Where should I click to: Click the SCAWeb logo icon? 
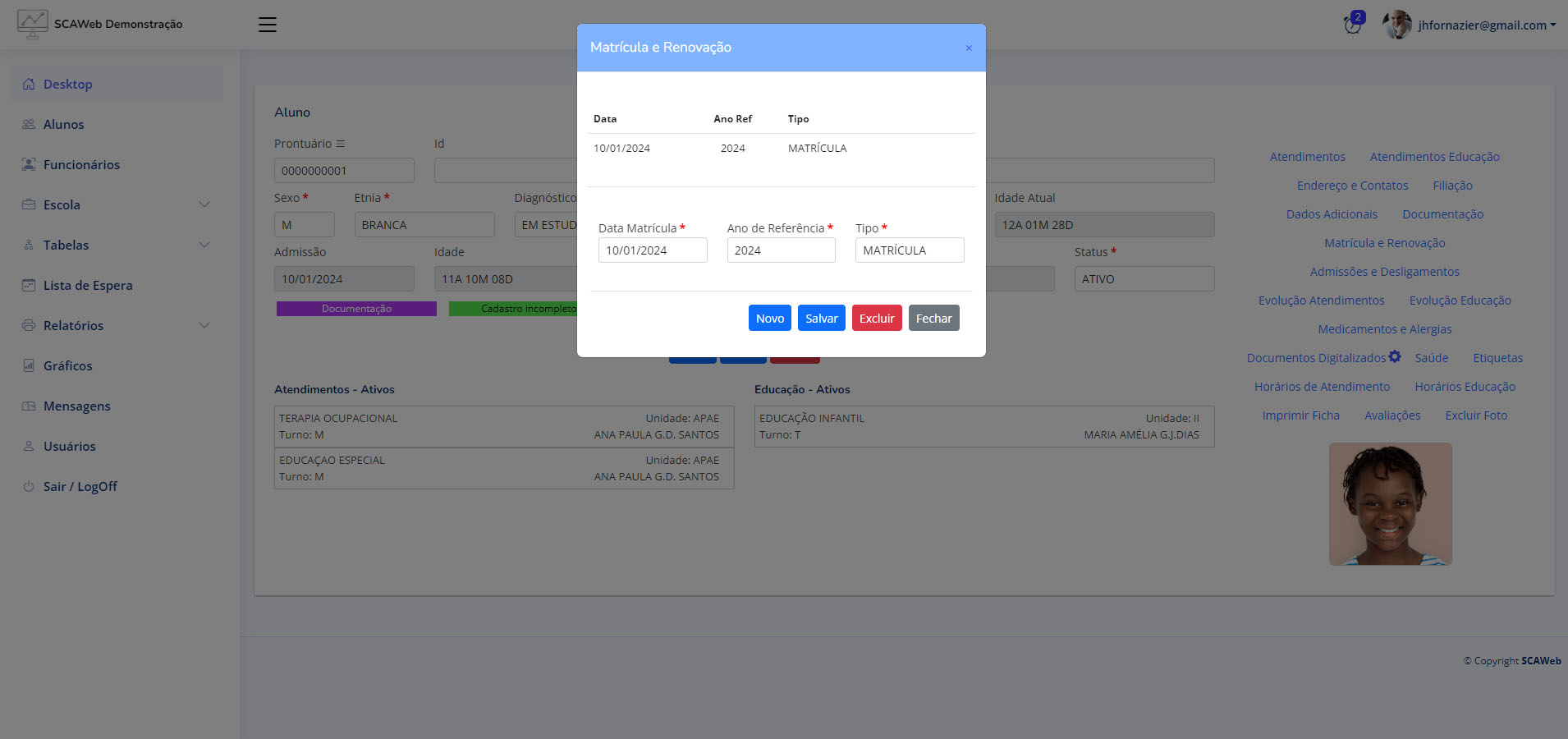click(x=32, y=24)
